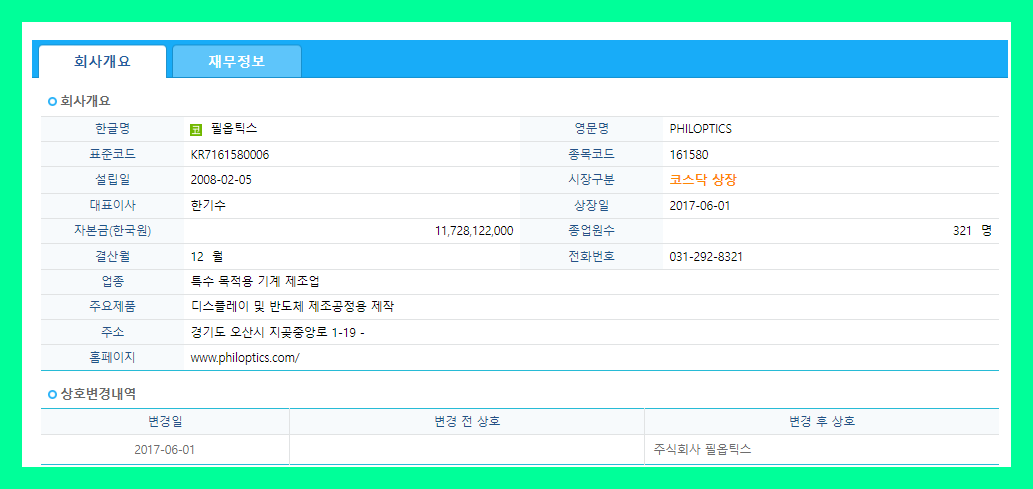Click the 종목코드 field label
The height and width of the screenshot is (489, 1033).
(592, 154)
